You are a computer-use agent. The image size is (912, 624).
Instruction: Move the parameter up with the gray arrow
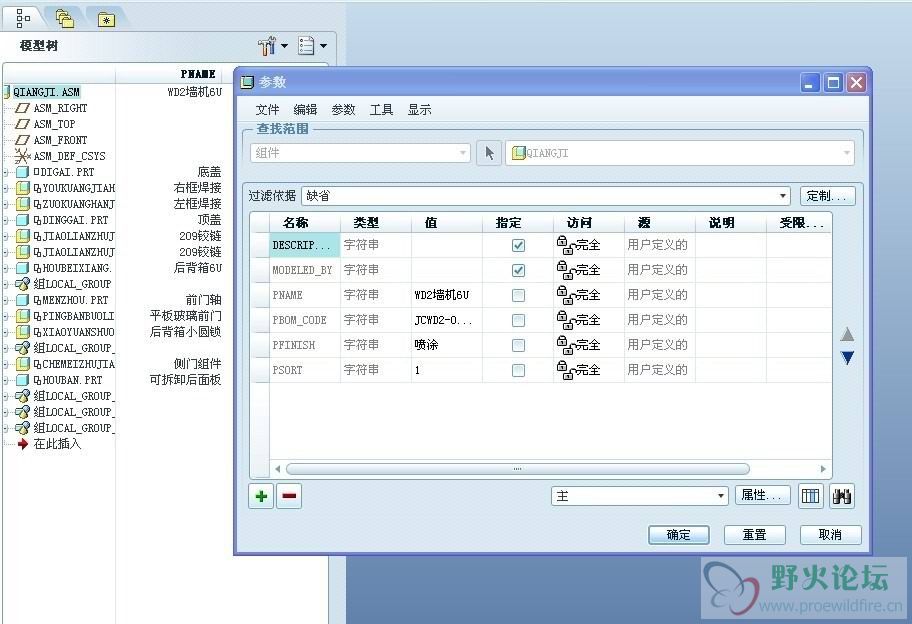pyautogui.click(x=847, y=334)
